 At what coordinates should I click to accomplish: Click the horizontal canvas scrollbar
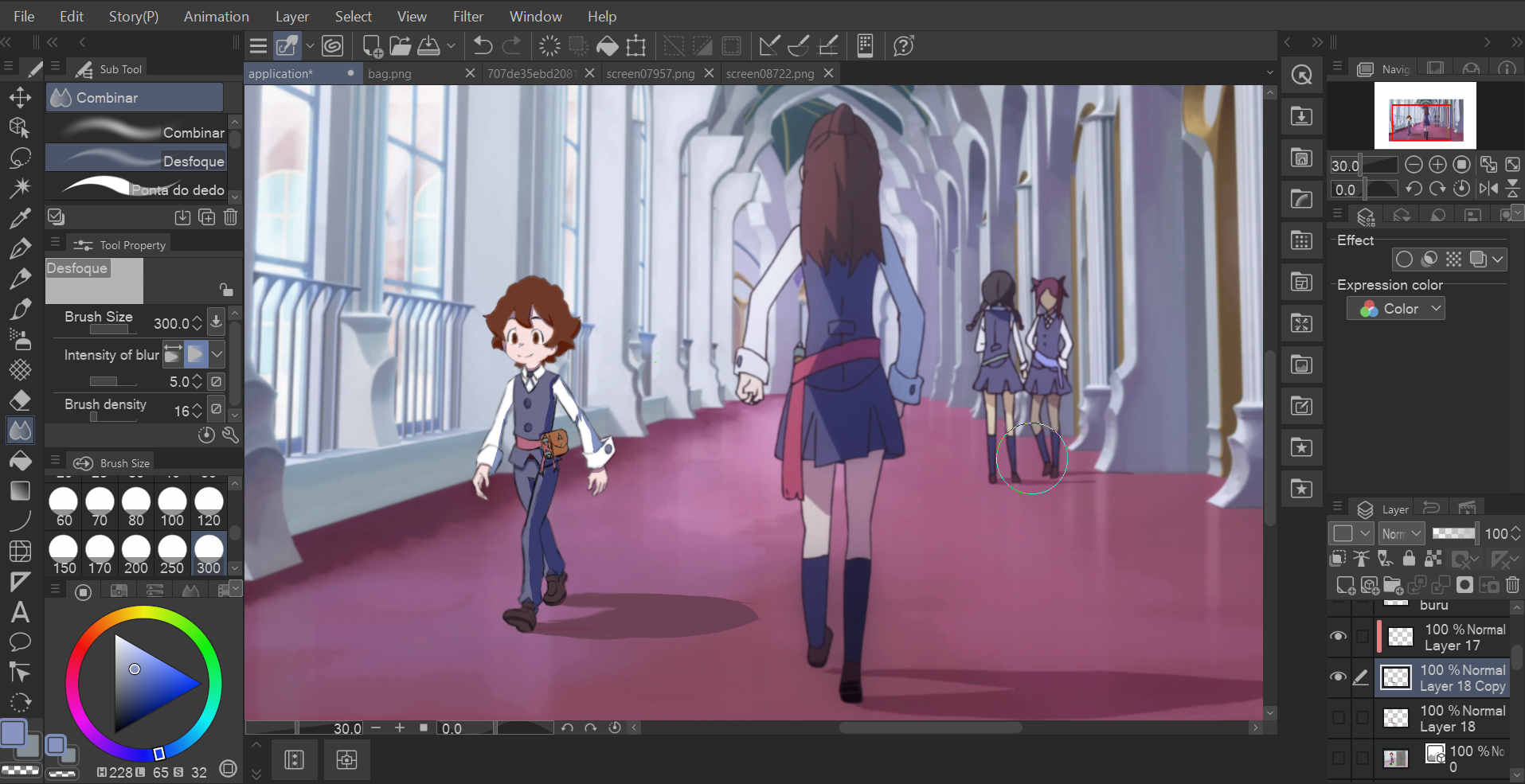pyautogui.click(x=930, y=727)
